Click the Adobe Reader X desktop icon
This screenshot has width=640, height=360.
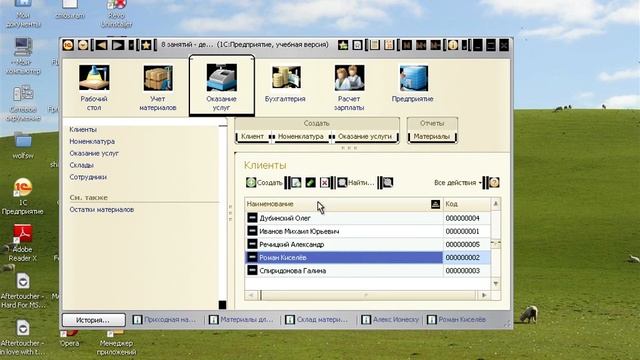(x=23, y=243)
